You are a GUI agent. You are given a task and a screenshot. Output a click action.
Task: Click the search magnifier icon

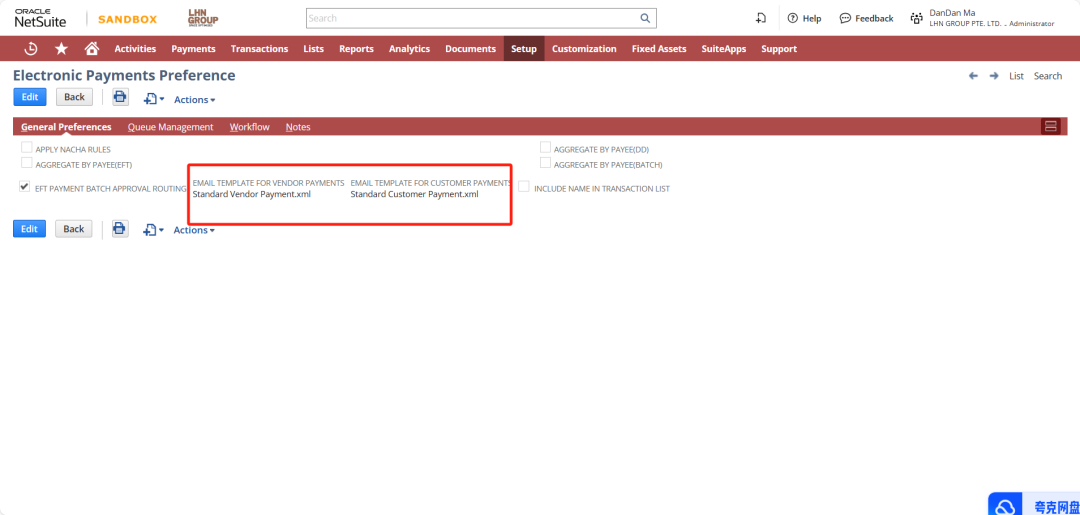(645, 18)
